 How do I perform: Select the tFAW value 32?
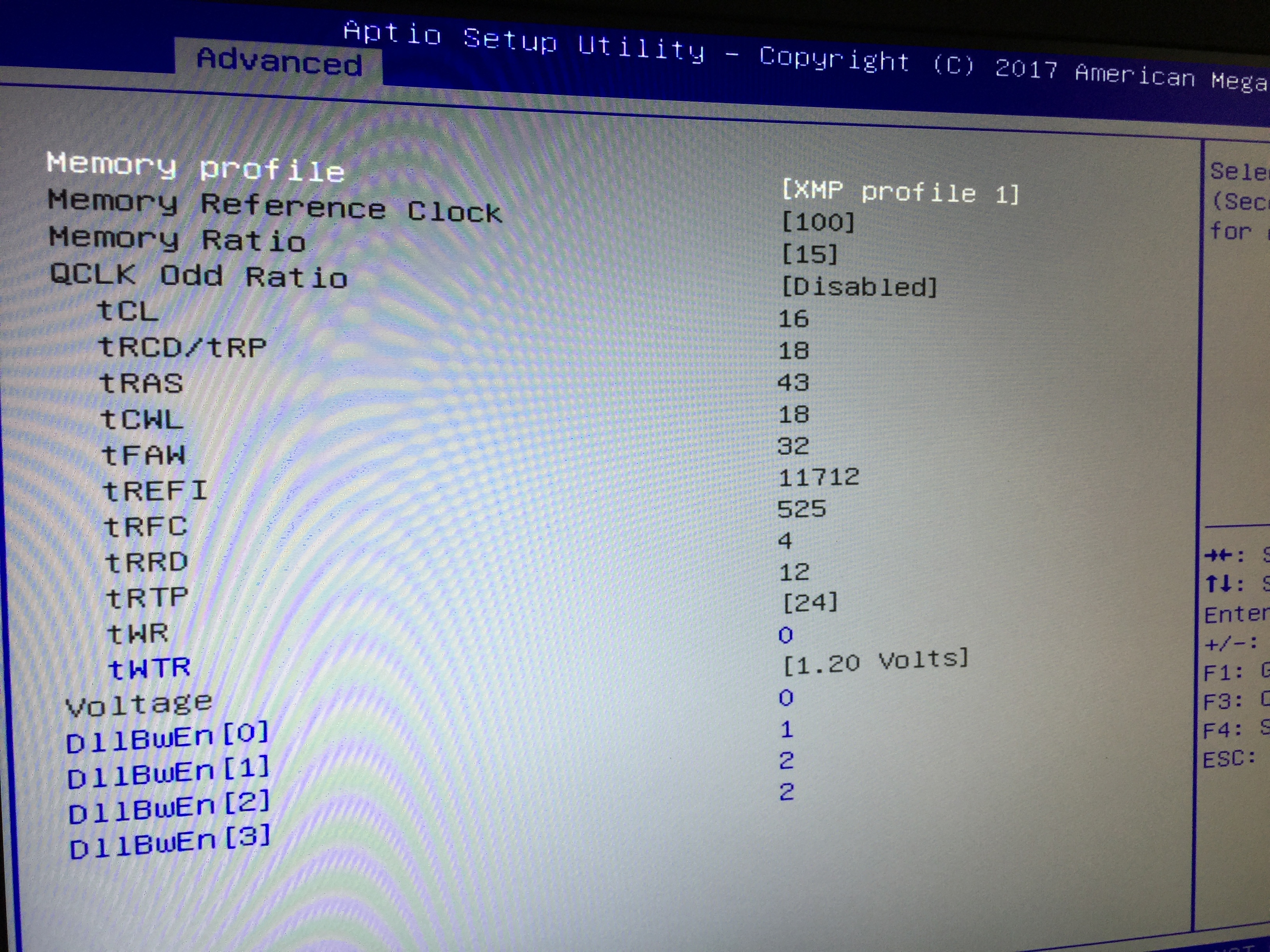pyautogui.click(x=793, y=446)
